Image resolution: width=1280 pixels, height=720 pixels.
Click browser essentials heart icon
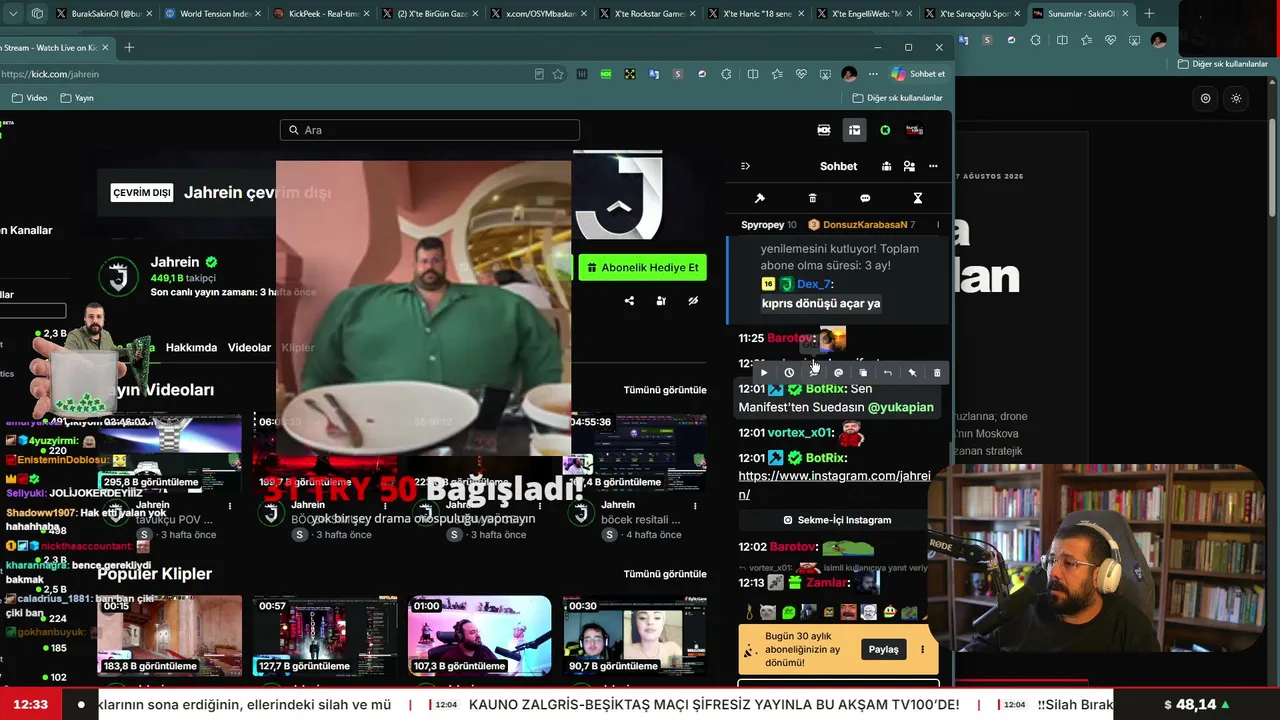click(x=801, y=74)
